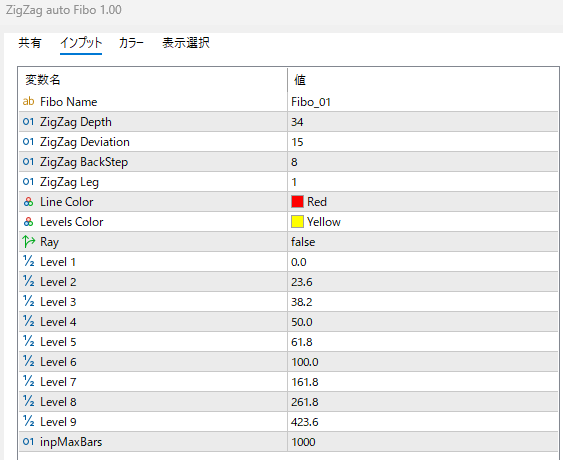Select the インプット tab

[x=81, y=43]
